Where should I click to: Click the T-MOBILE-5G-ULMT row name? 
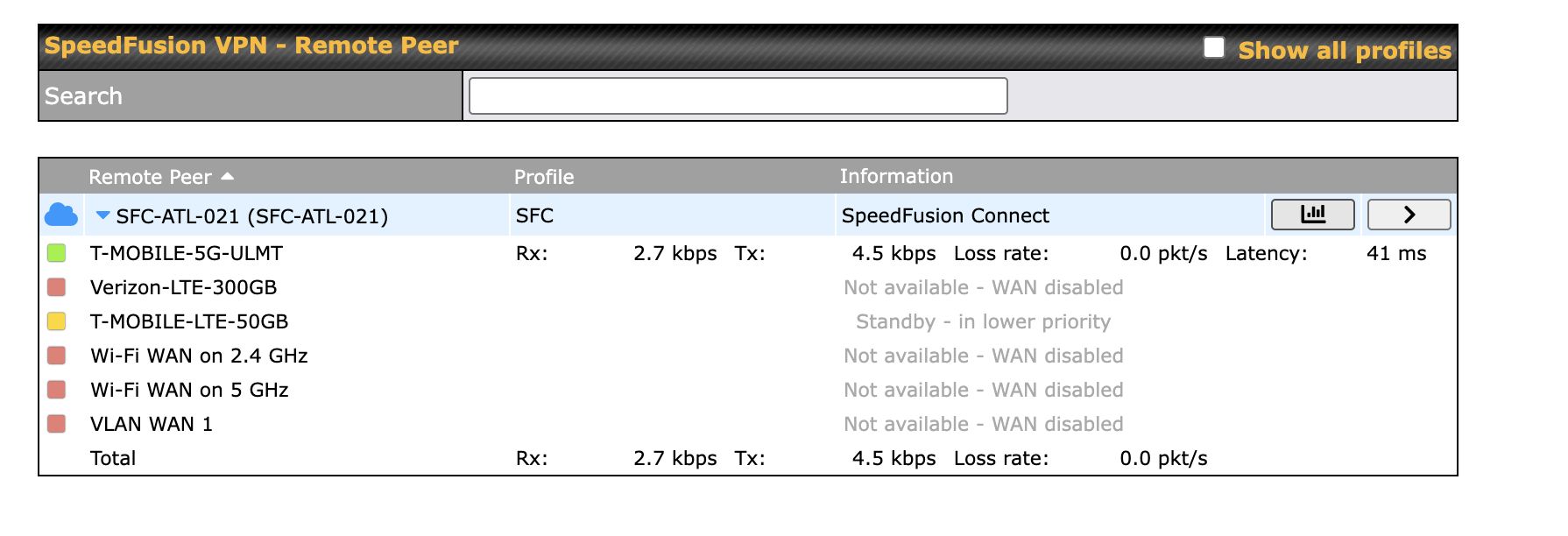187,253
